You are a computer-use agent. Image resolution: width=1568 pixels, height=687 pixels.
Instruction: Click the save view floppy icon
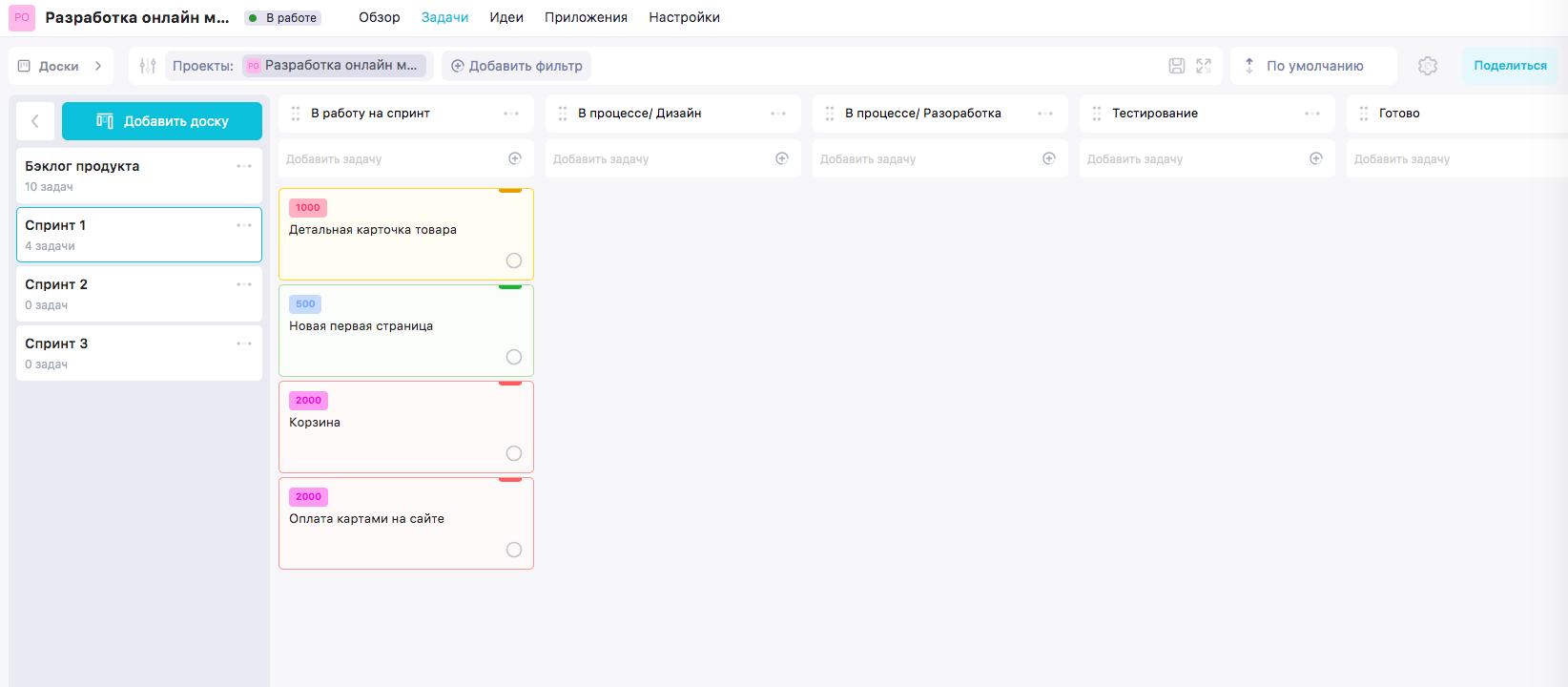(x=1177, y=66)
